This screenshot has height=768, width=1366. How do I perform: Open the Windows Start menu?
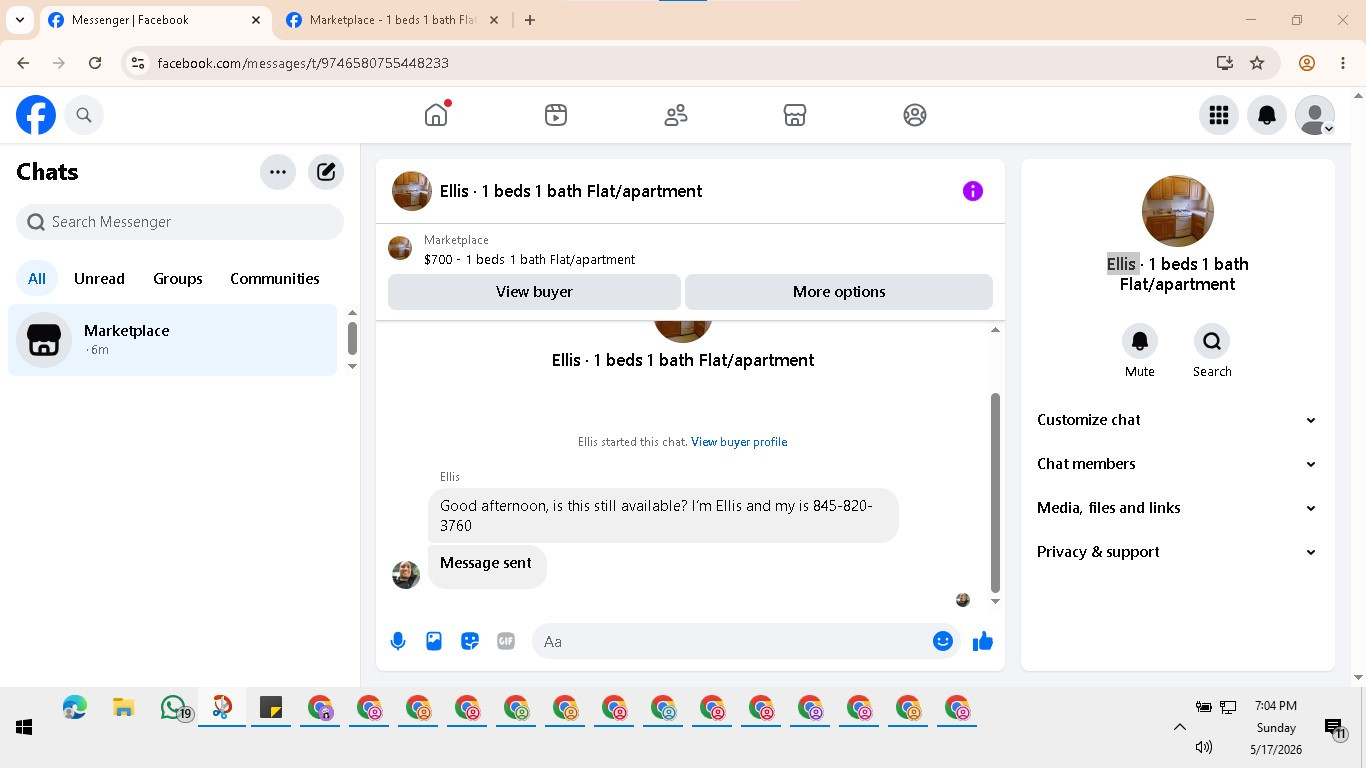(x=24, y=727)
